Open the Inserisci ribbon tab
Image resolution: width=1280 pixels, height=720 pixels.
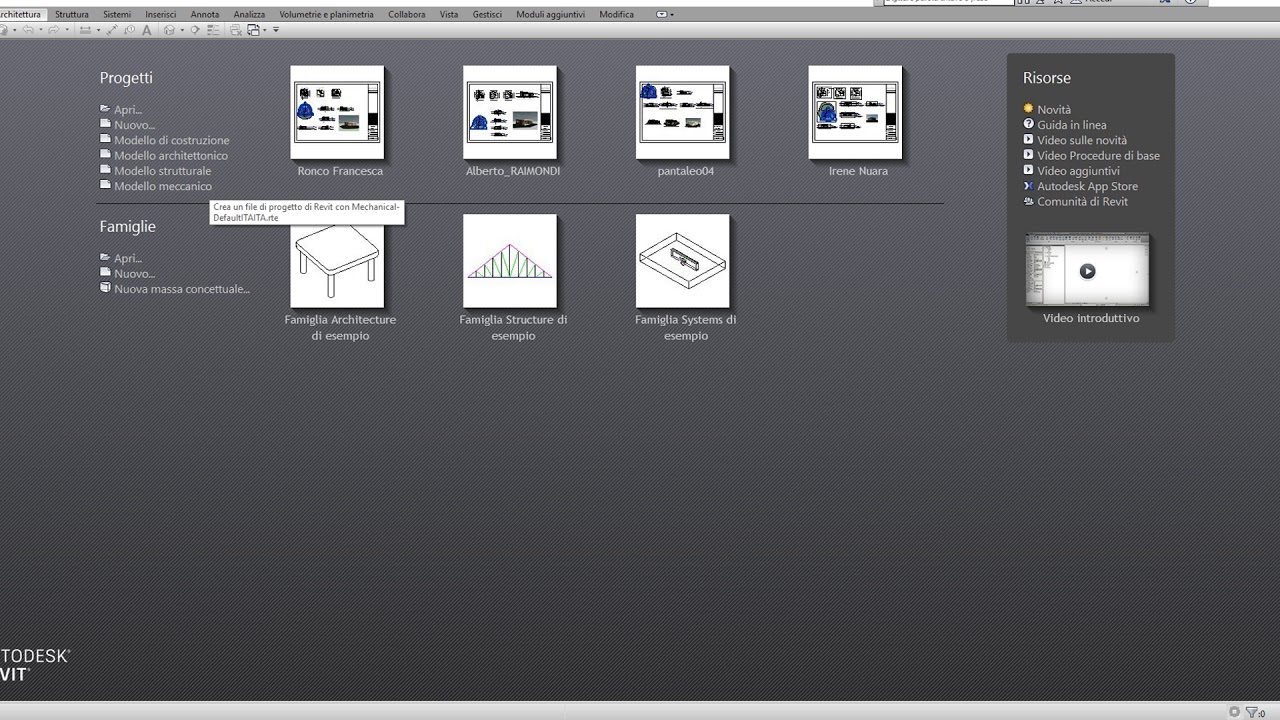click(160, 15)
